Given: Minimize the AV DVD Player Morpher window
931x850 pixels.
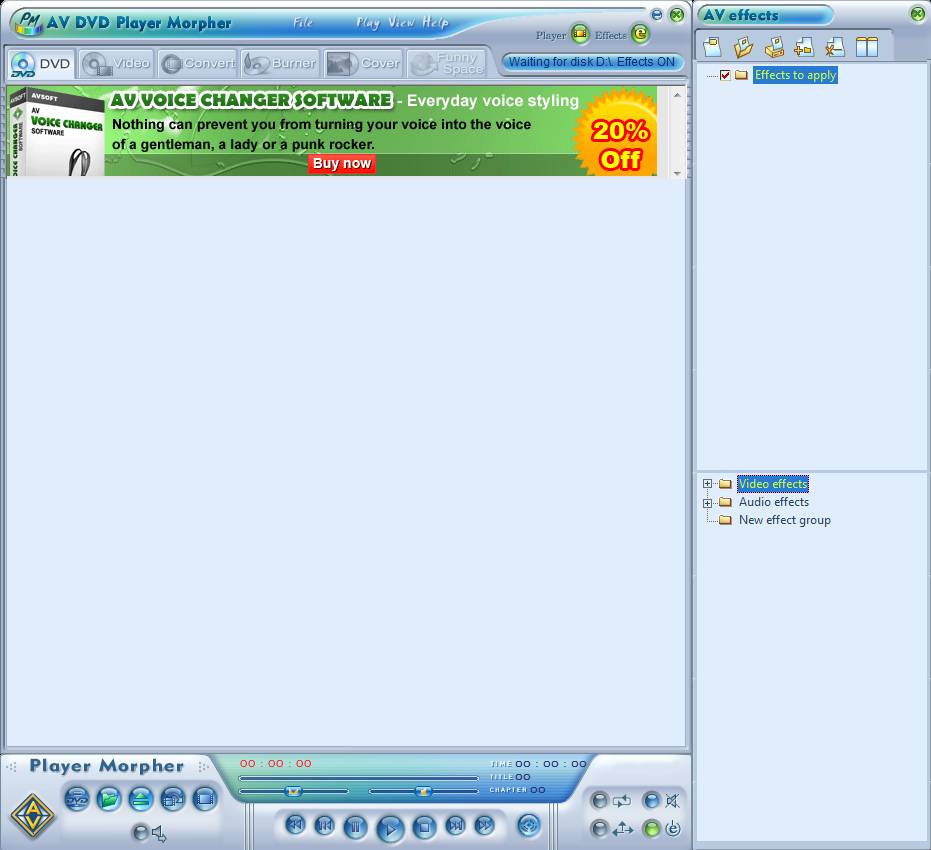Looking at the screenshot, I should [657, 15].
